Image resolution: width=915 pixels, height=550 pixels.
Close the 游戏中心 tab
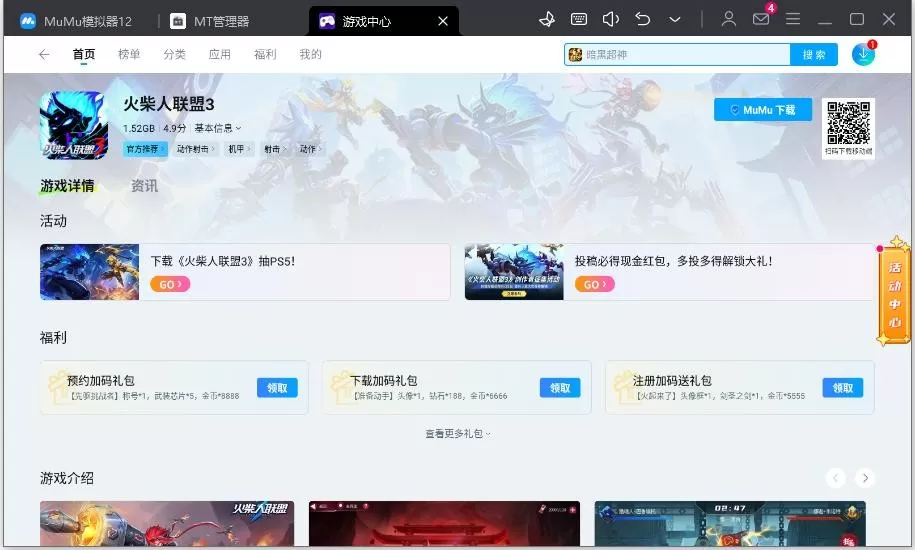click(443, 22)
